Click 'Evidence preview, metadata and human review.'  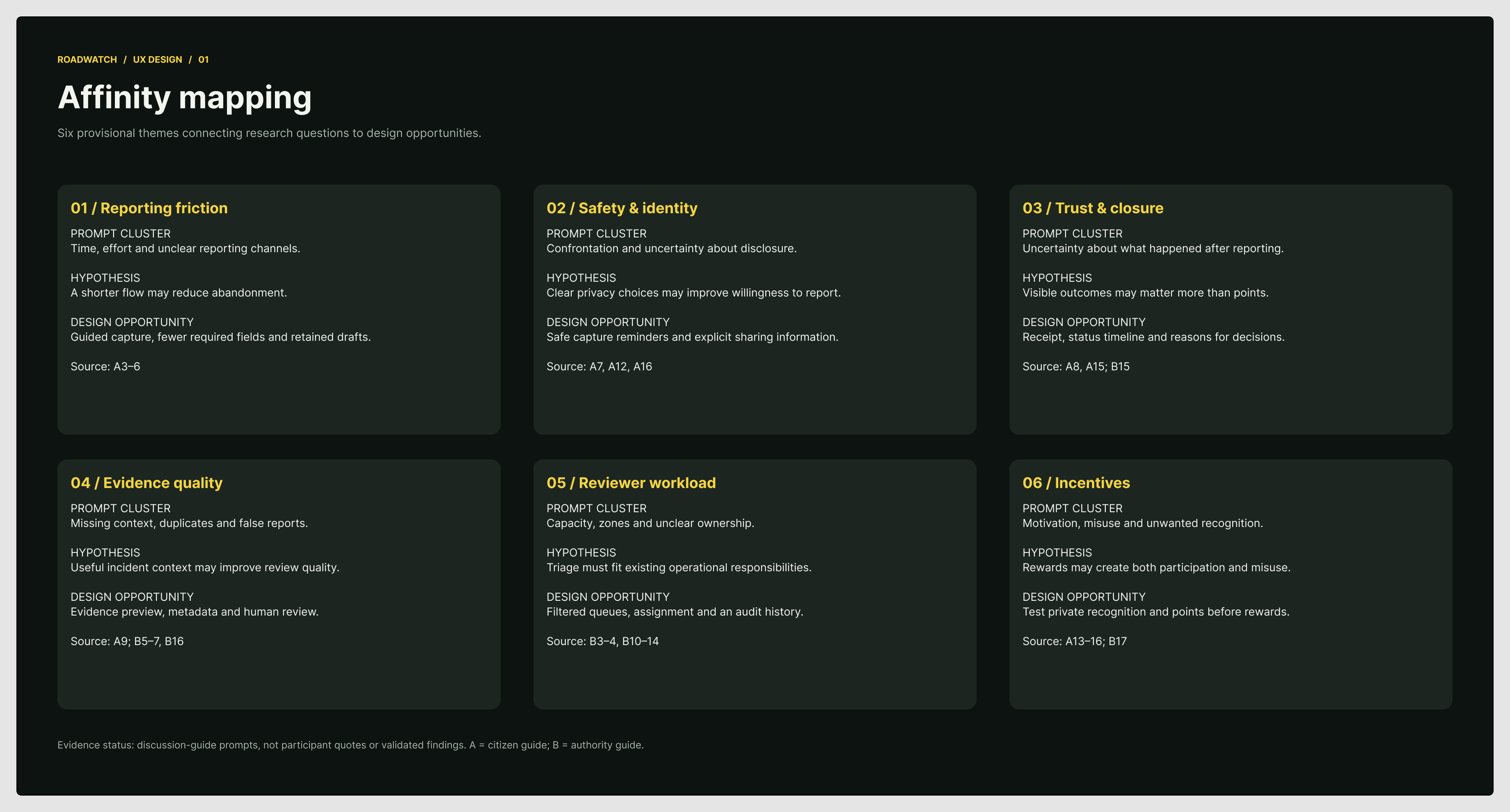pyautogui.click(x=194, y=611)
